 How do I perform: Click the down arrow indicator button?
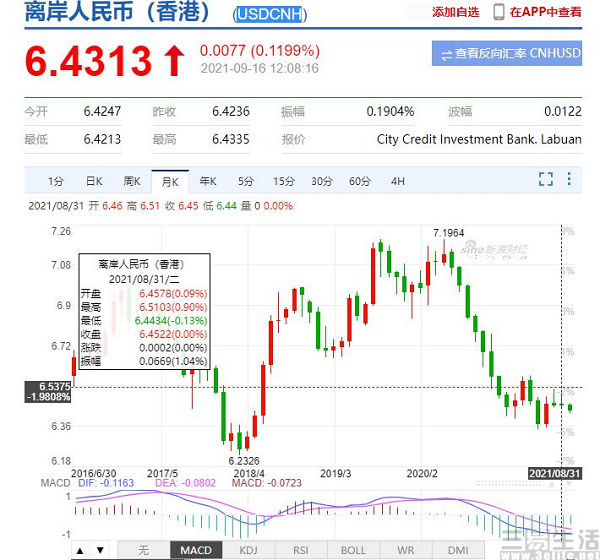(100, 551)
